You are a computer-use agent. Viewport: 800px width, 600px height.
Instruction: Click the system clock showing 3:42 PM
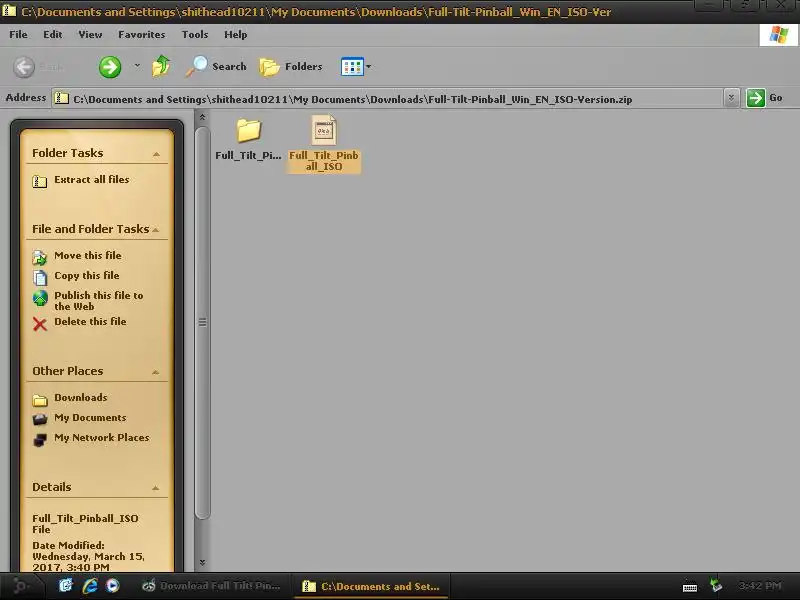(x=760, y=586)
